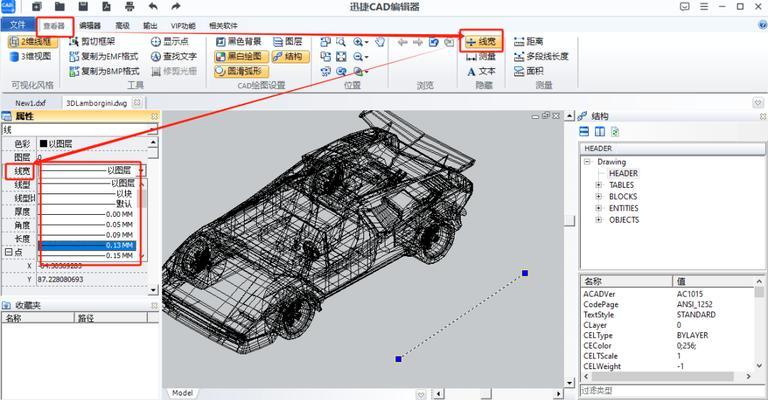Click the zoom in magnifier icon
The width and height of the screenshot is (768, 400).
click(x=358, y=42)
